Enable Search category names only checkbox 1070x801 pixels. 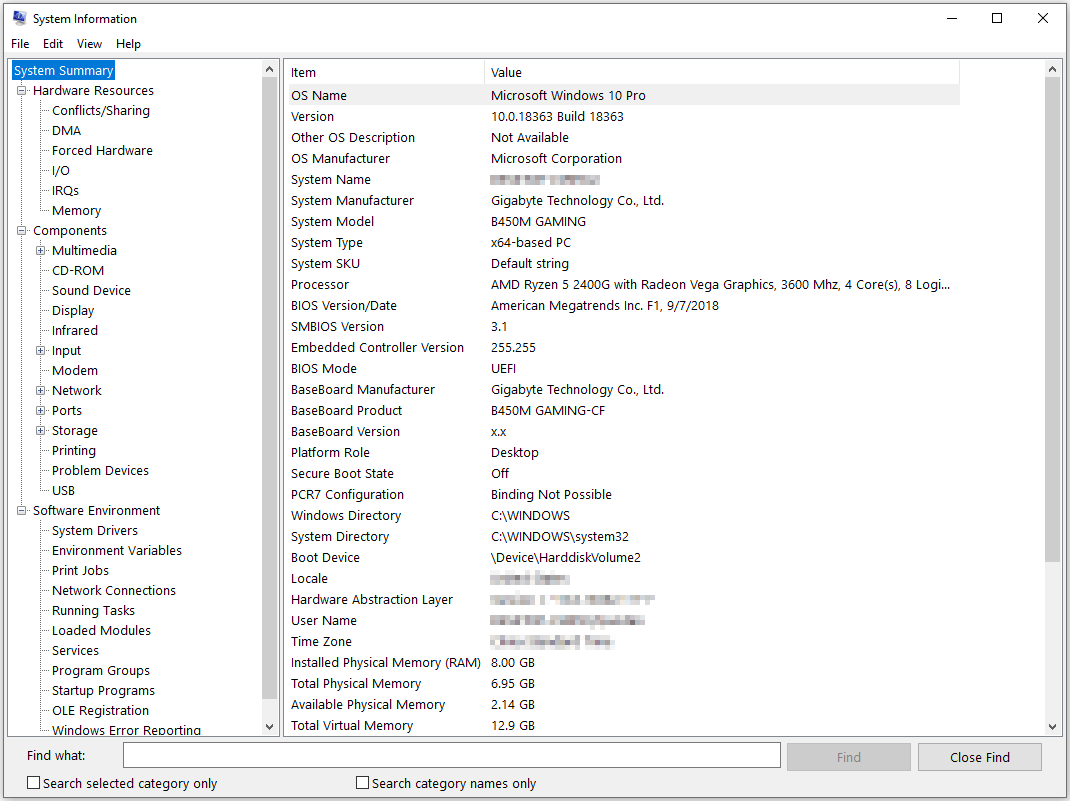pos(362,783)
